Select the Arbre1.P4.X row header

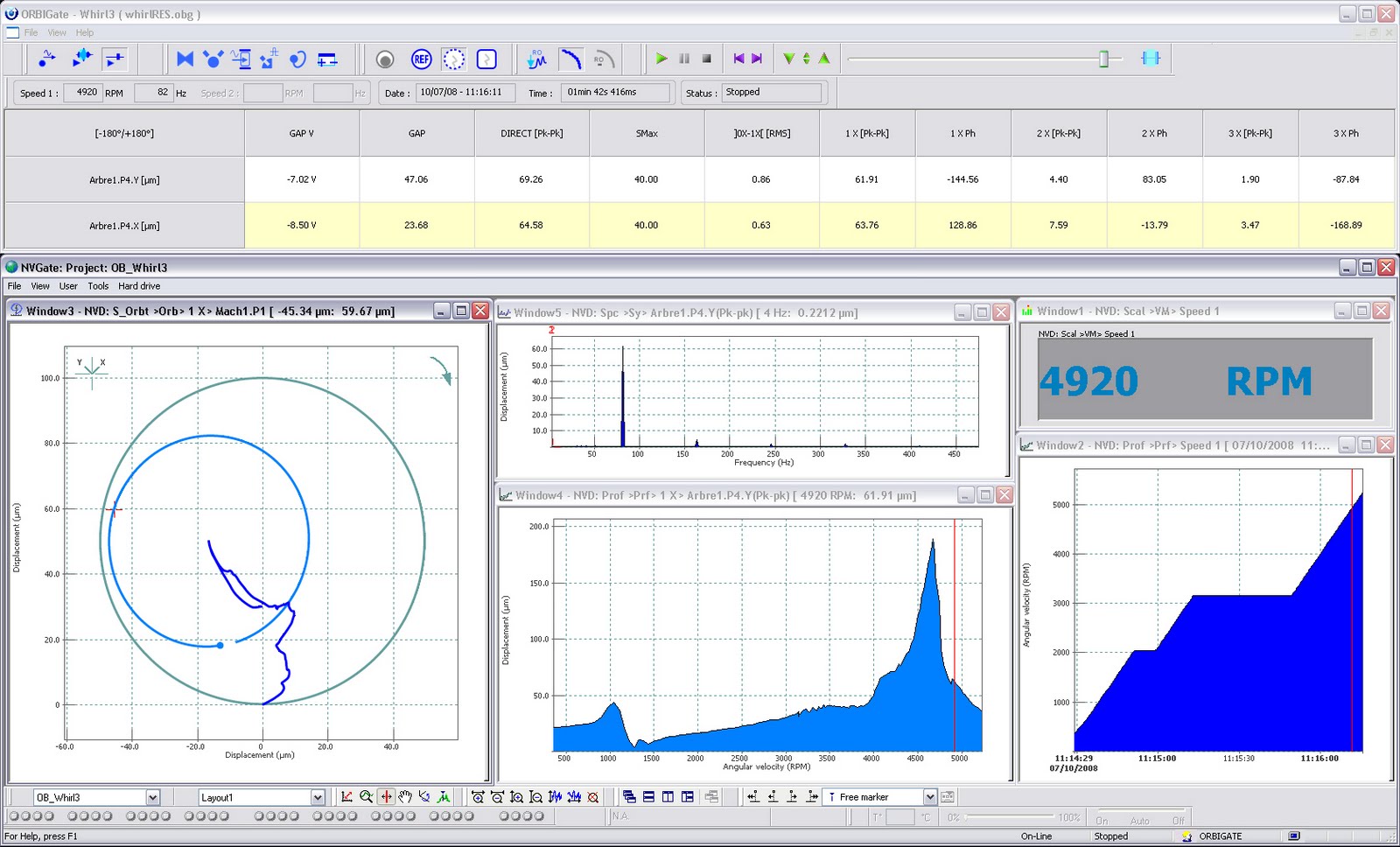[124, 226]
